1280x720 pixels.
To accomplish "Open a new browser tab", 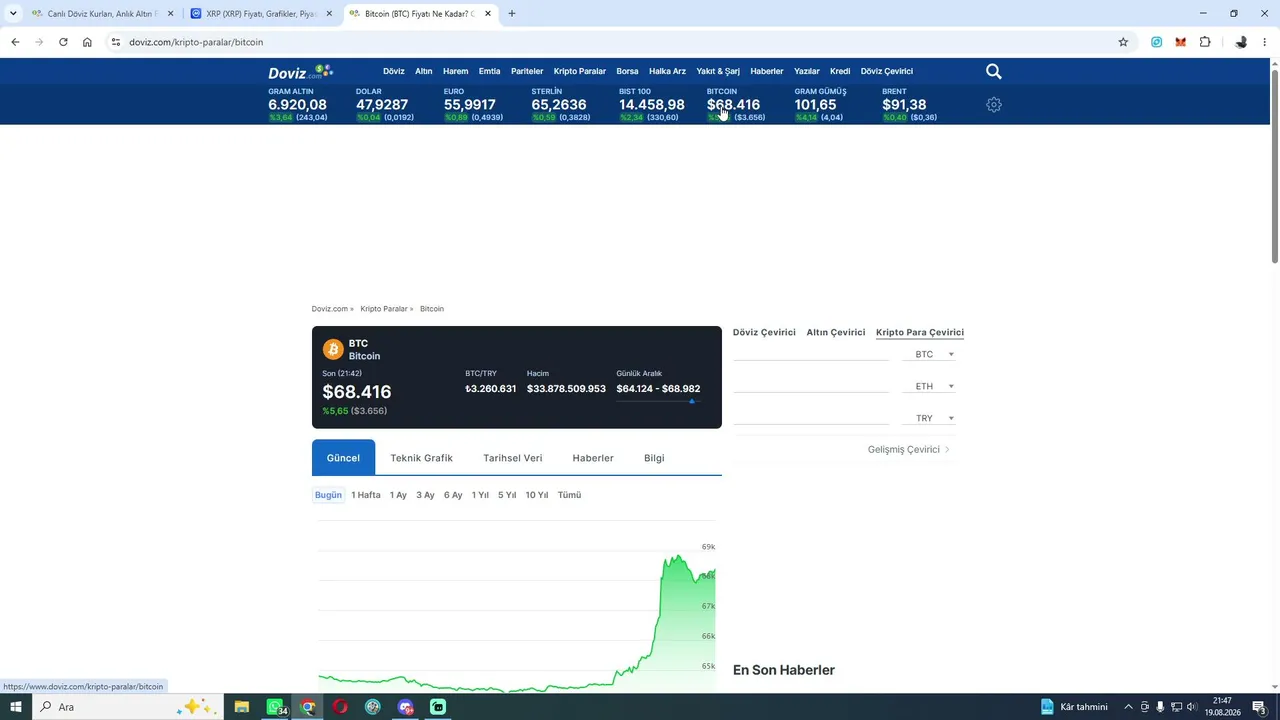I will pos(512,14).
